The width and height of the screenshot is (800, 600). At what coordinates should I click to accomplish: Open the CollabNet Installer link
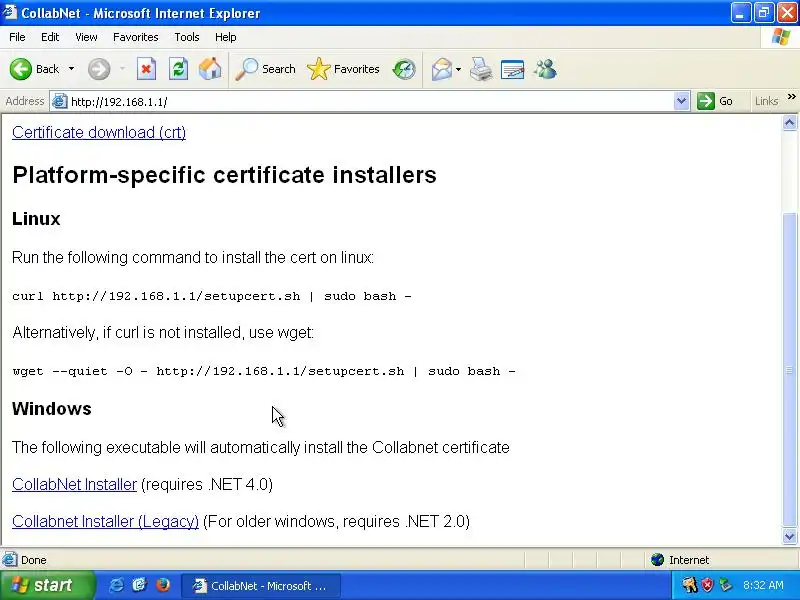pos(74,484)
